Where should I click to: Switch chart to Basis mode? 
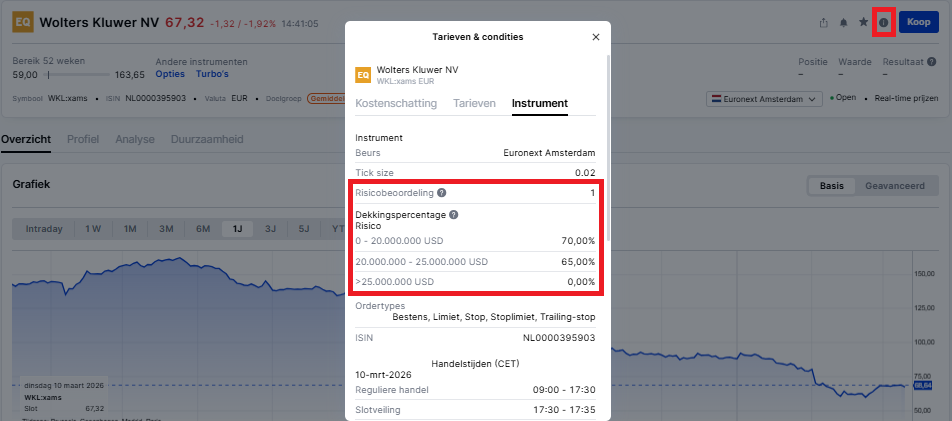pos(832,186)
